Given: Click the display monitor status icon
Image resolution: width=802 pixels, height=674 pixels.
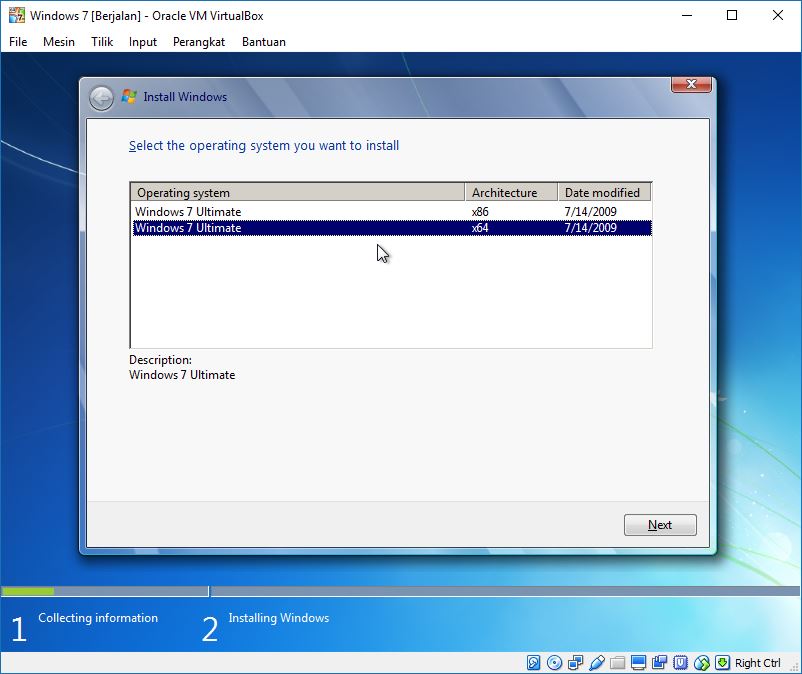Looking at the screenshot, I should point(638,663).
